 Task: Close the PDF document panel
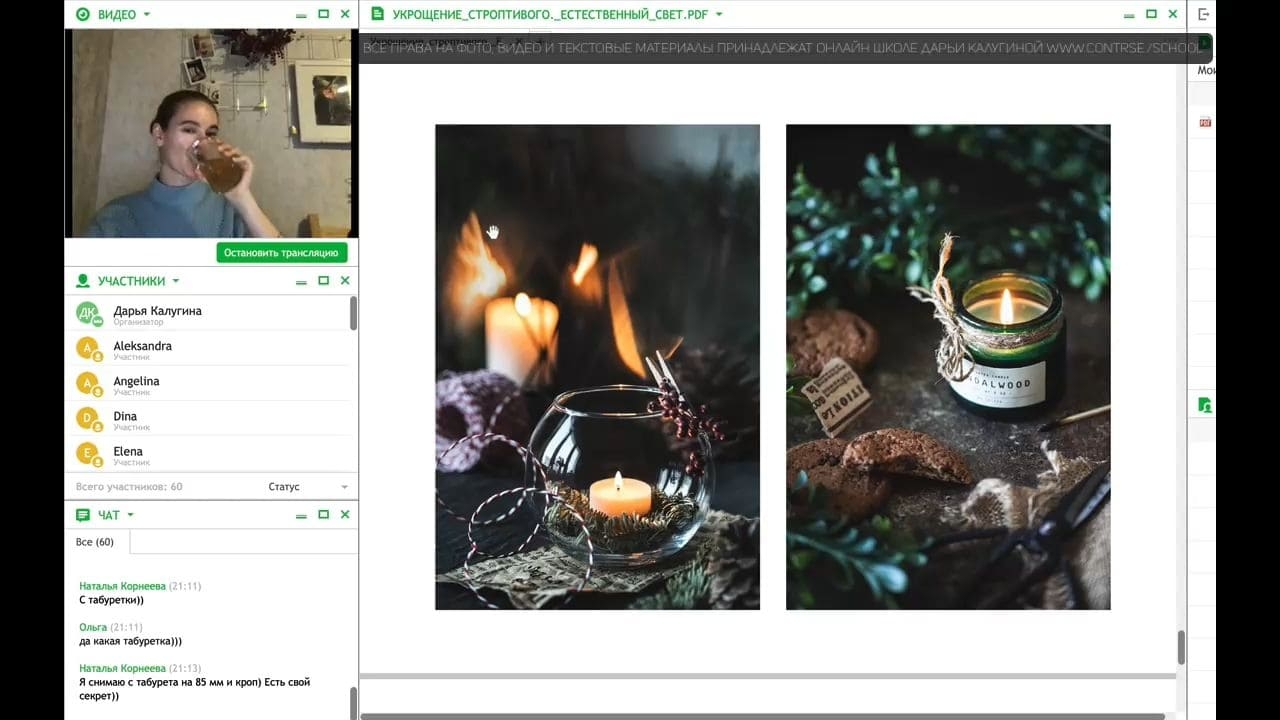pyautogui.click(x=1173, y=14)
